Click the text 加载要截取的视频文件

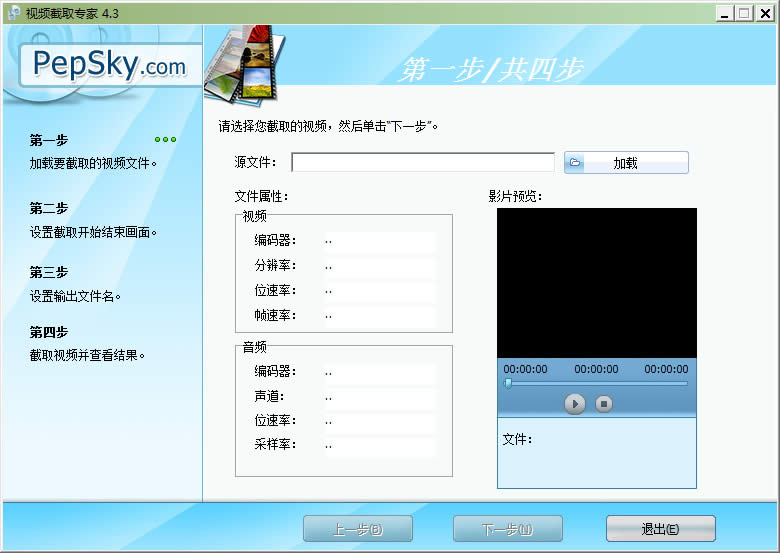(93, 163)
